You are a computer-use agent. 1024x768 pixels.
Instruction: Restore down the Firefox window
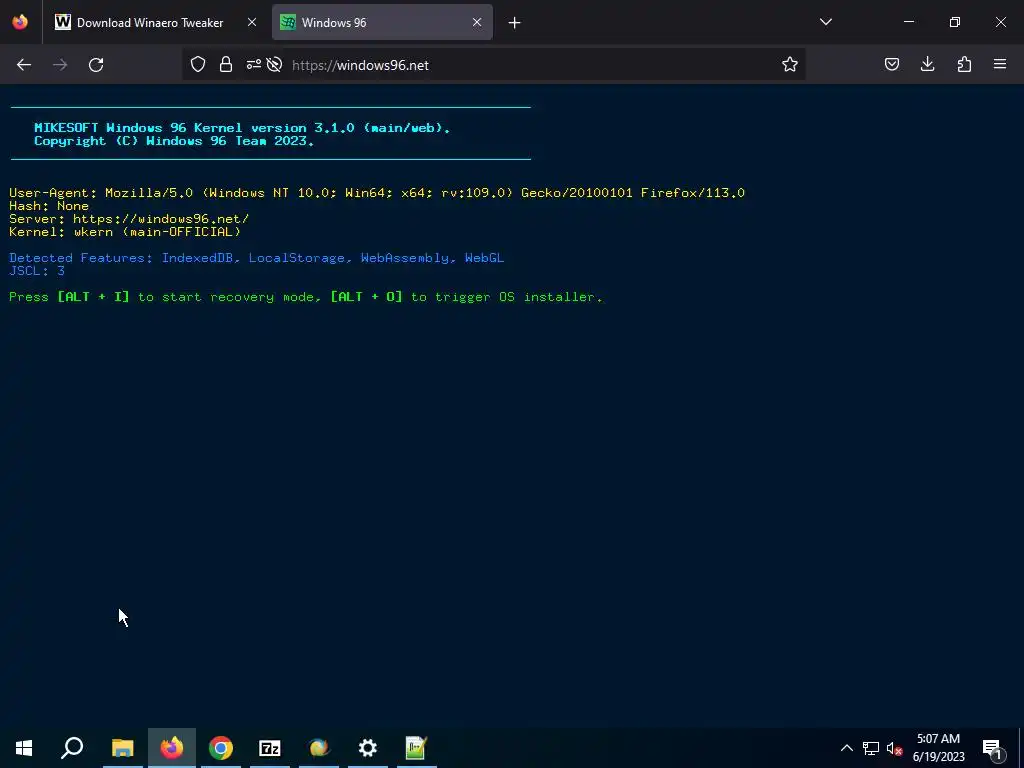point(955,22)
